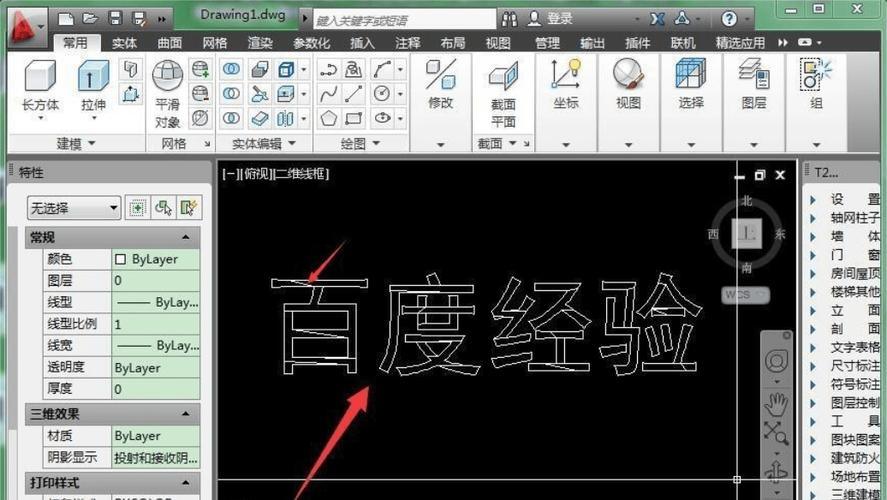Collapse the 三维效果 section
Screen dimensions: 887x500
point(186,414)
